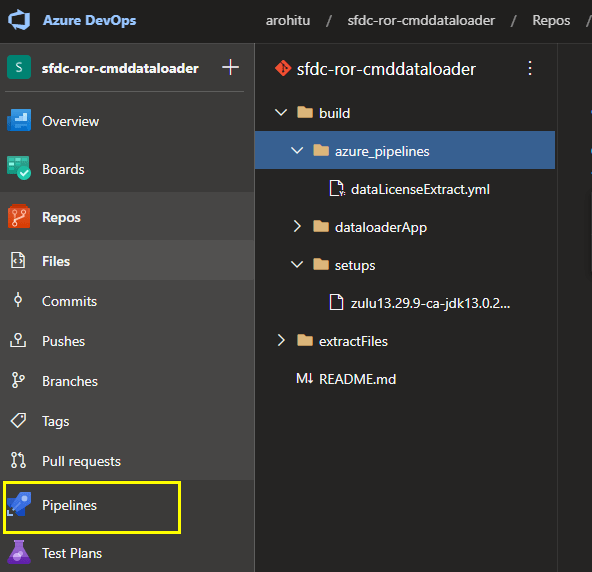Click the Files code-page icon
592x572 pixels.
18,261
